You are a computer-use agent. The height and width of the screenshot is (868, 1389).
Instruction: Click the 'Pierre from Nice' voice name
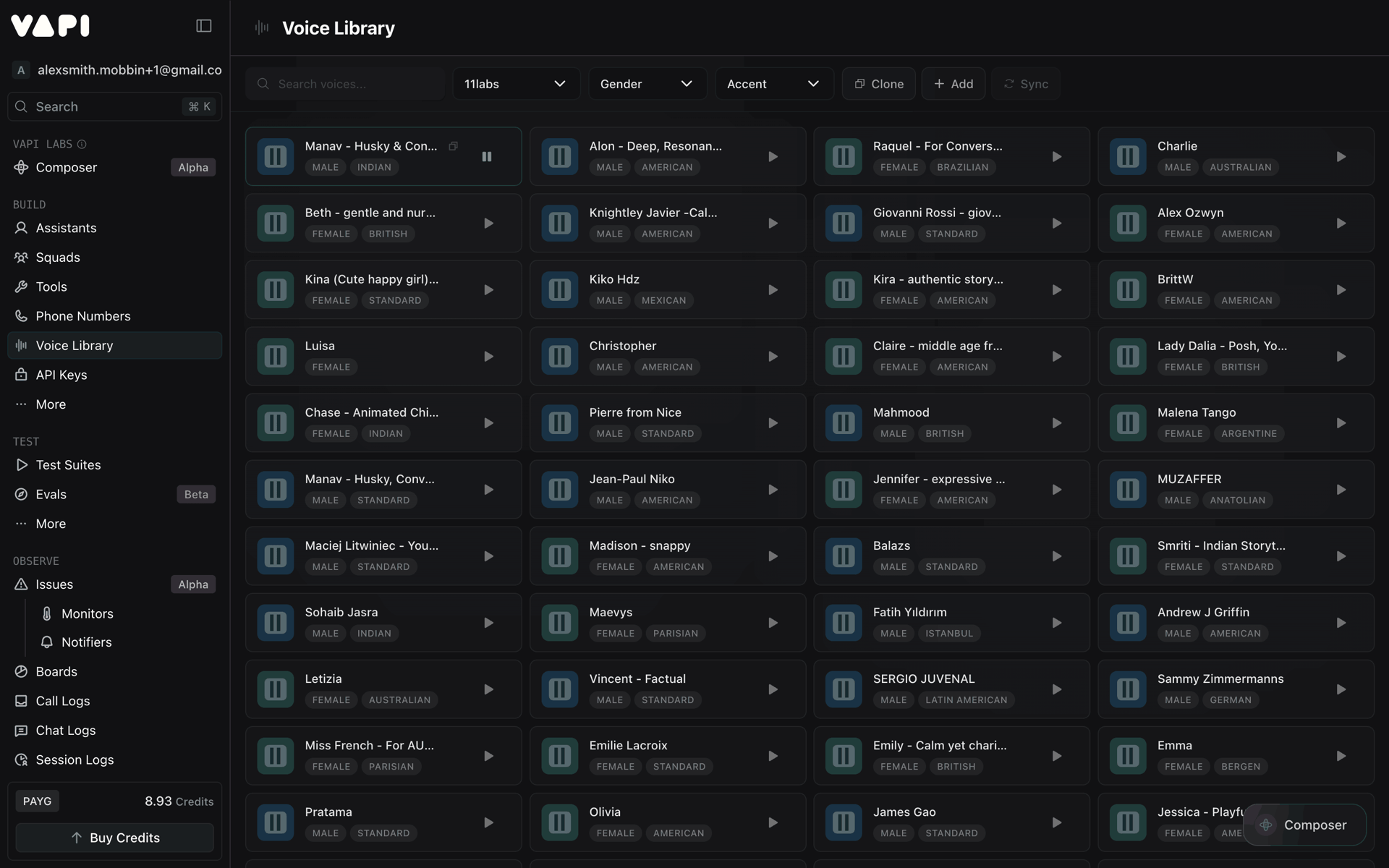coord(635,412)
